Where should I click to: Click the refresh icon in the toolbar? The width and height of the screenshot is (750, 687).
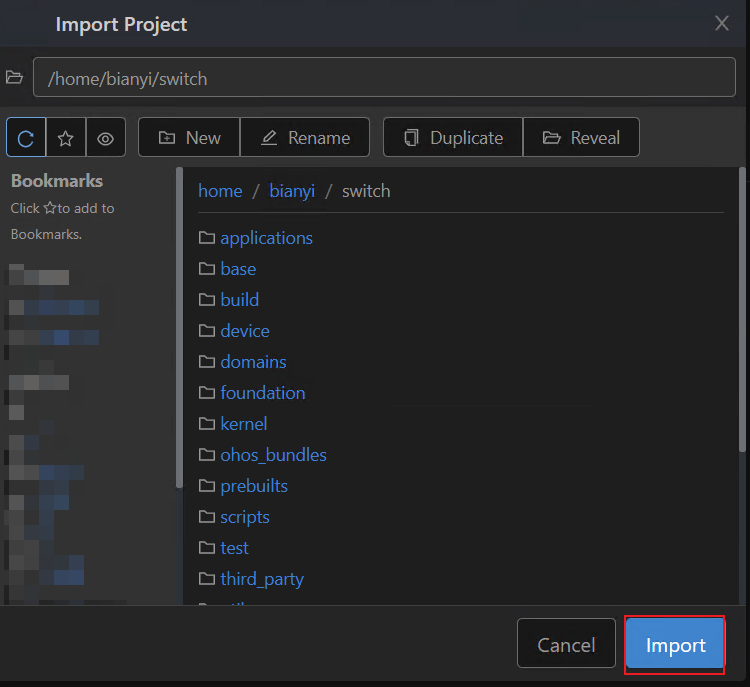pyautogui.click(x=26, y=138)
